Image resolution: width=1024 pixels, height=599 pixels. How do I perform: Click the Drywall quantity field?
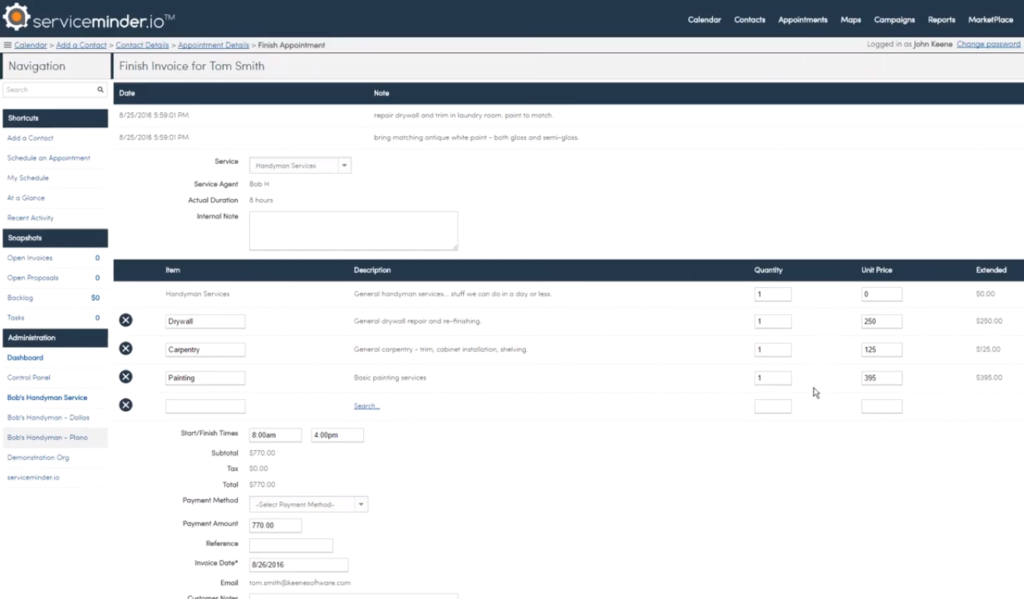pos(773,321)
